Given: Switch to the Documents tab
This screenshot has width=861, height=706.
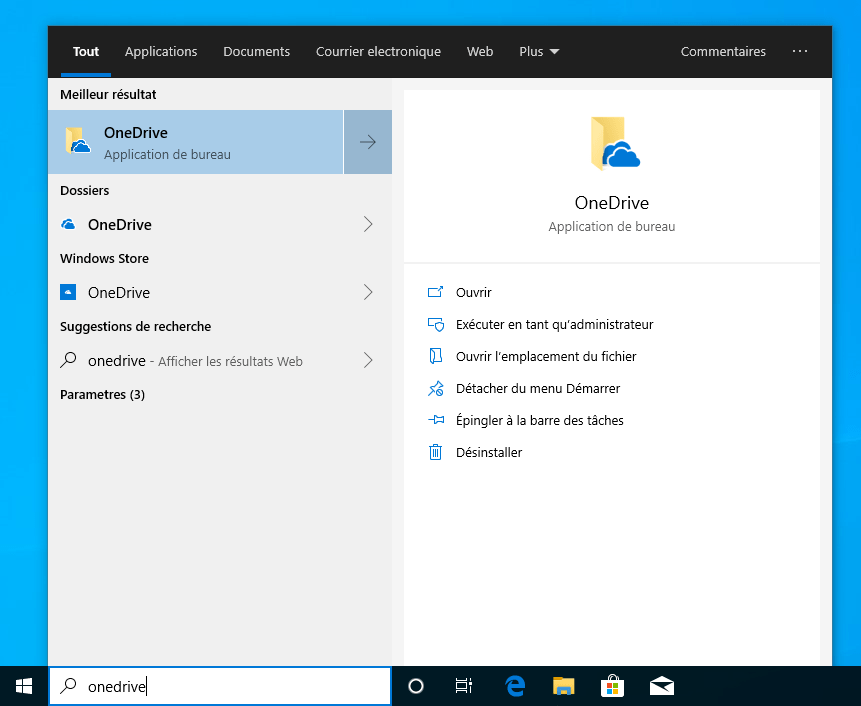Looking at the screenshot, I should coord(256,52).
